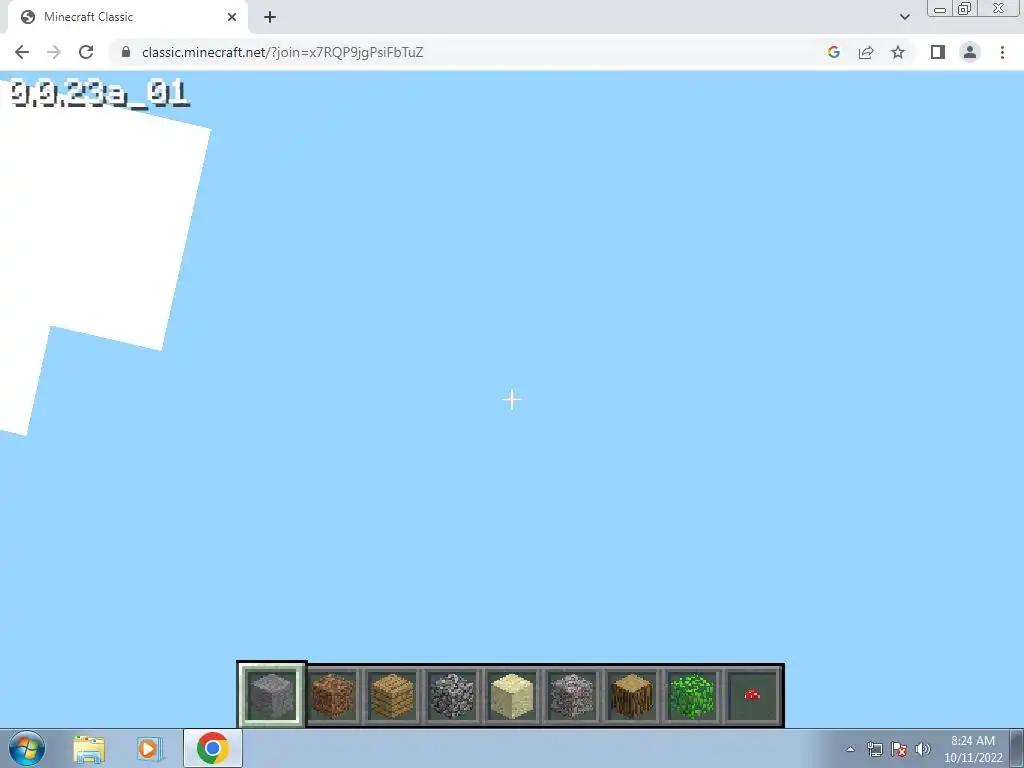Viewport: 1024px width, 768px height.
Task: Select the wood log block slot
Action: (x=632, y=695)
